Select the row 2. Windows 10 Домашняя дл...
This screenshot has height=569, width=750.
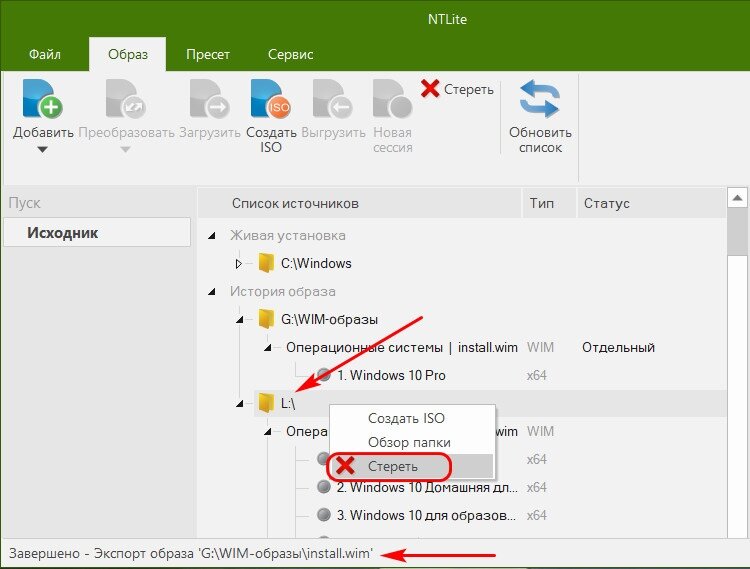427,487
